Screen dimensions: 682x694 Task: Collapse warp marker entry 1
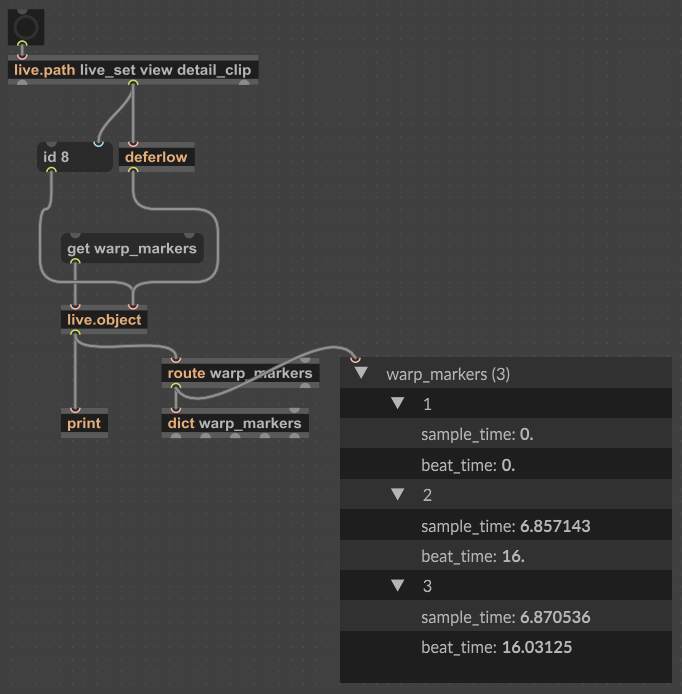coord(397,404)
